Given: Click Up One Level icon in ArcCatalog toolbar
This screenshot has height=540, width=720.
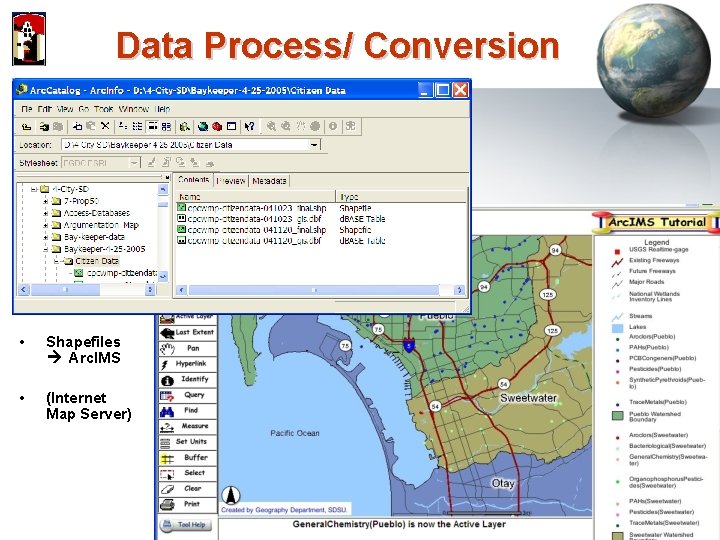Looking at the screenshot, I should 27,126.
